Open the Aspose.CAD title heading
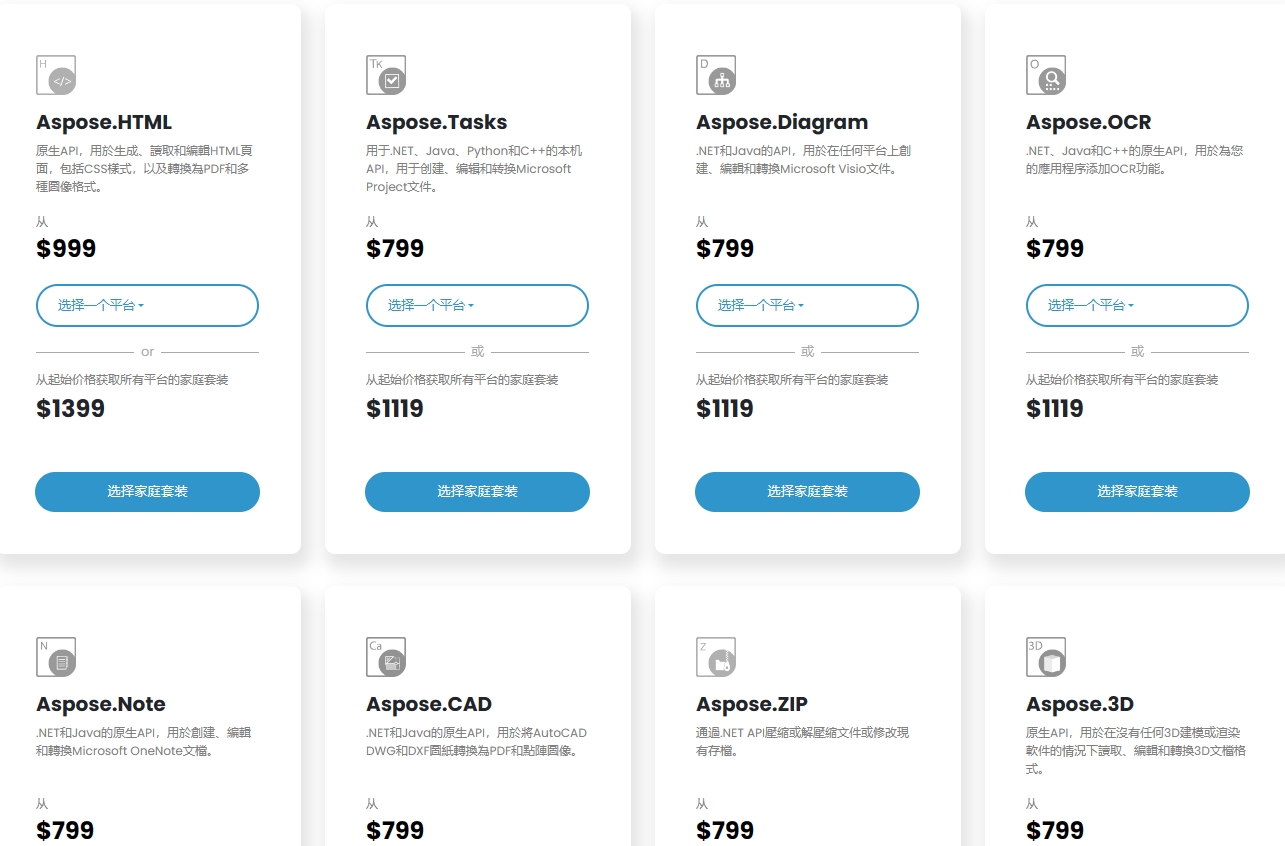1285x846 pixels. tap(429, 704)
